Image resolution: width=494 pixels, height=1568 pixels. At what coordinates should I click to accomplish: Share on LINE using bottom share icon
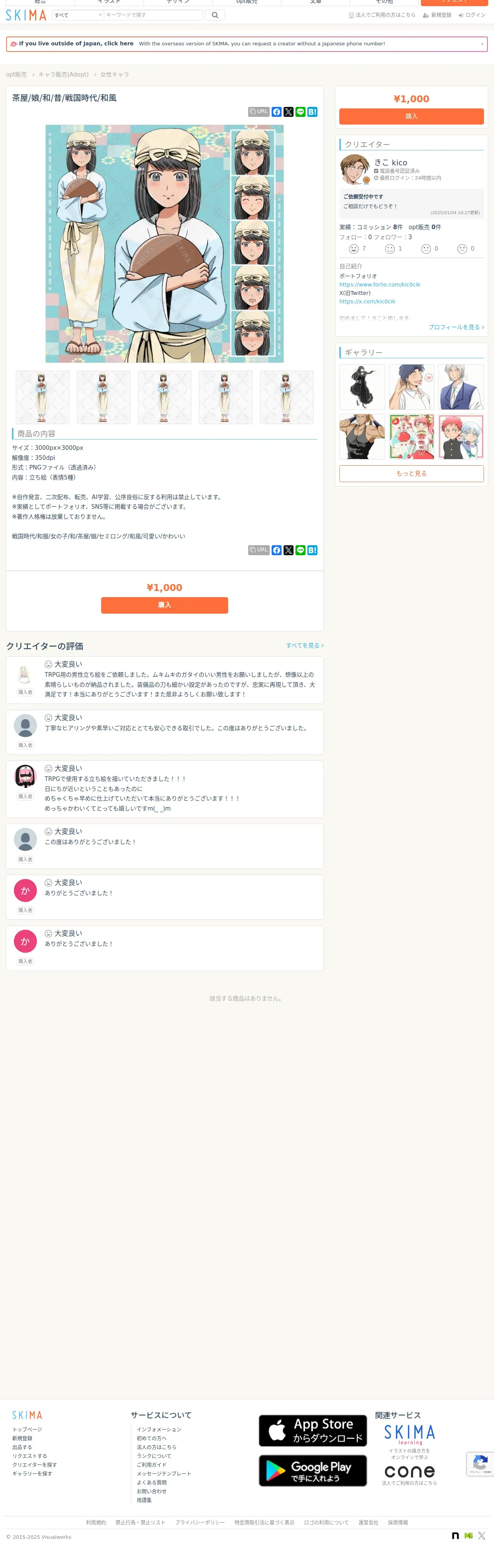(300, 550)
